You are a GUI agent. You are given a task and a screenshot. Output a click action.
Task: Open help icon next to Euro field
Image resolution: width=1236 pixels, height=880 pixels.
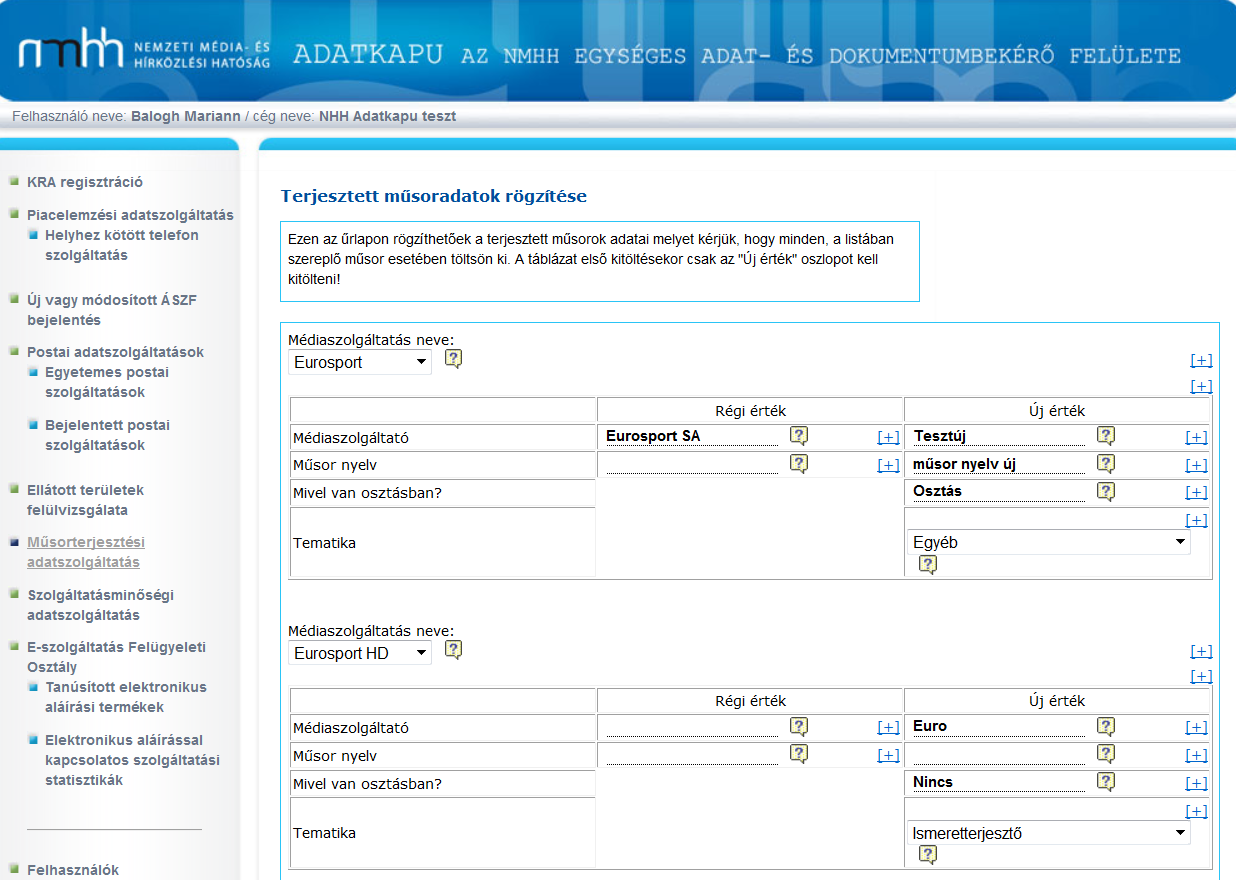coord(1105,726)
